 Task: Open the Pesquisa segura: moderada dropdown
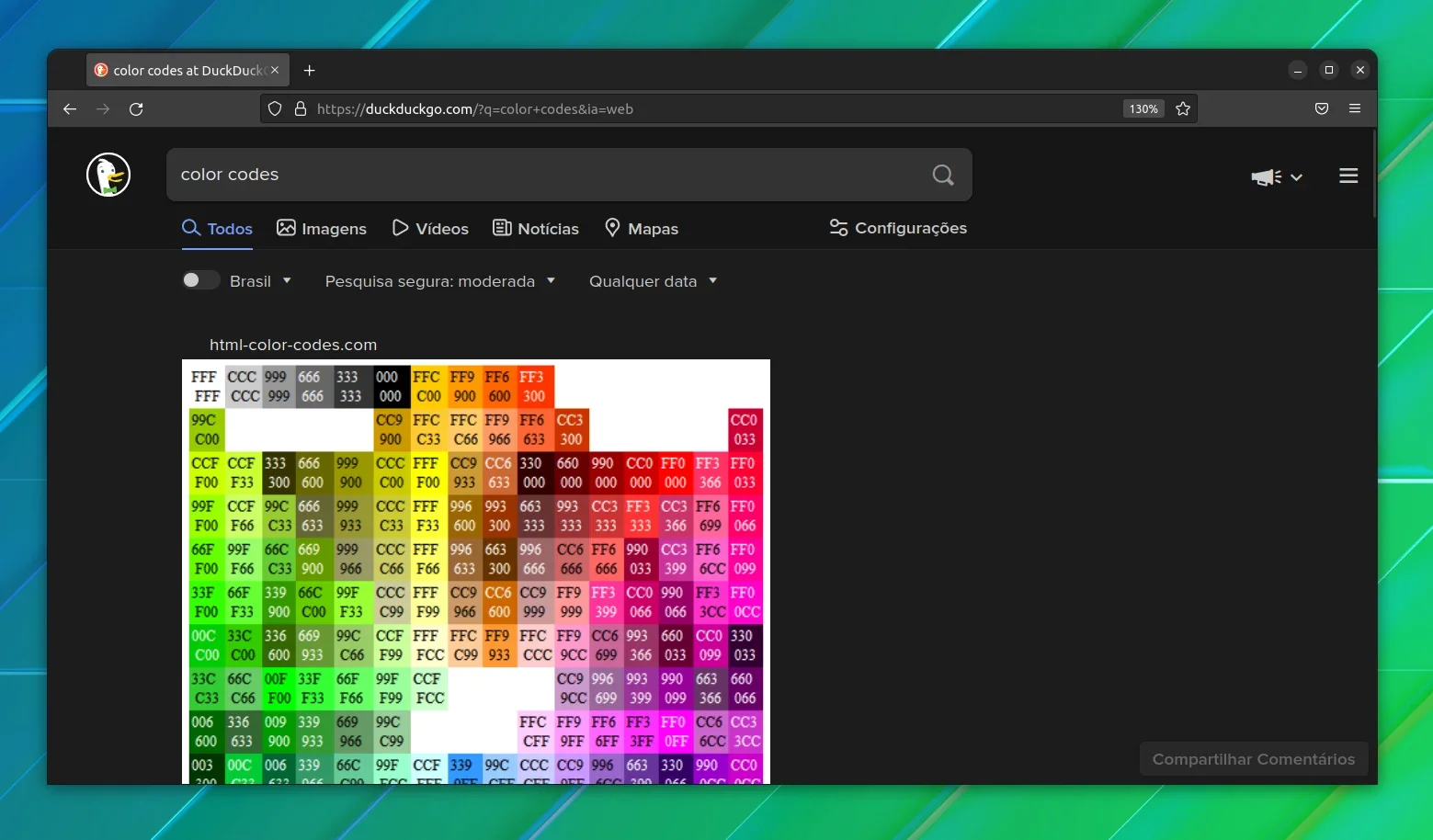pyautogui.click(x=440, y=281)
